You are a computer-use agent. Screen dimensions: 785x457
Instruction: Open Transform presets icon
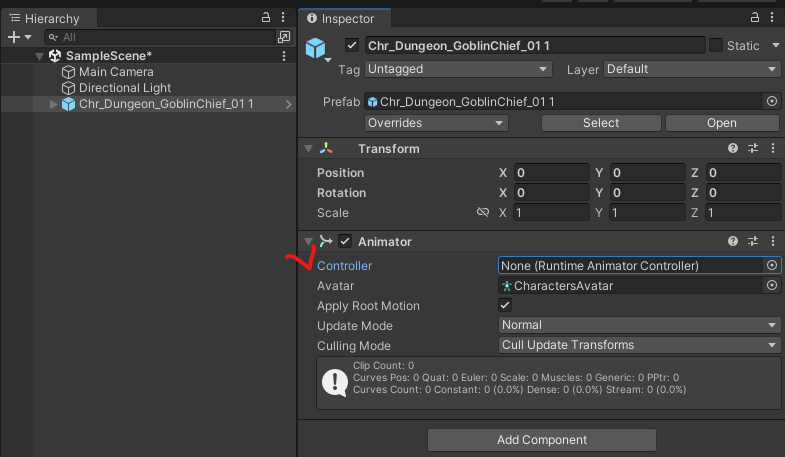pos(753,148)
